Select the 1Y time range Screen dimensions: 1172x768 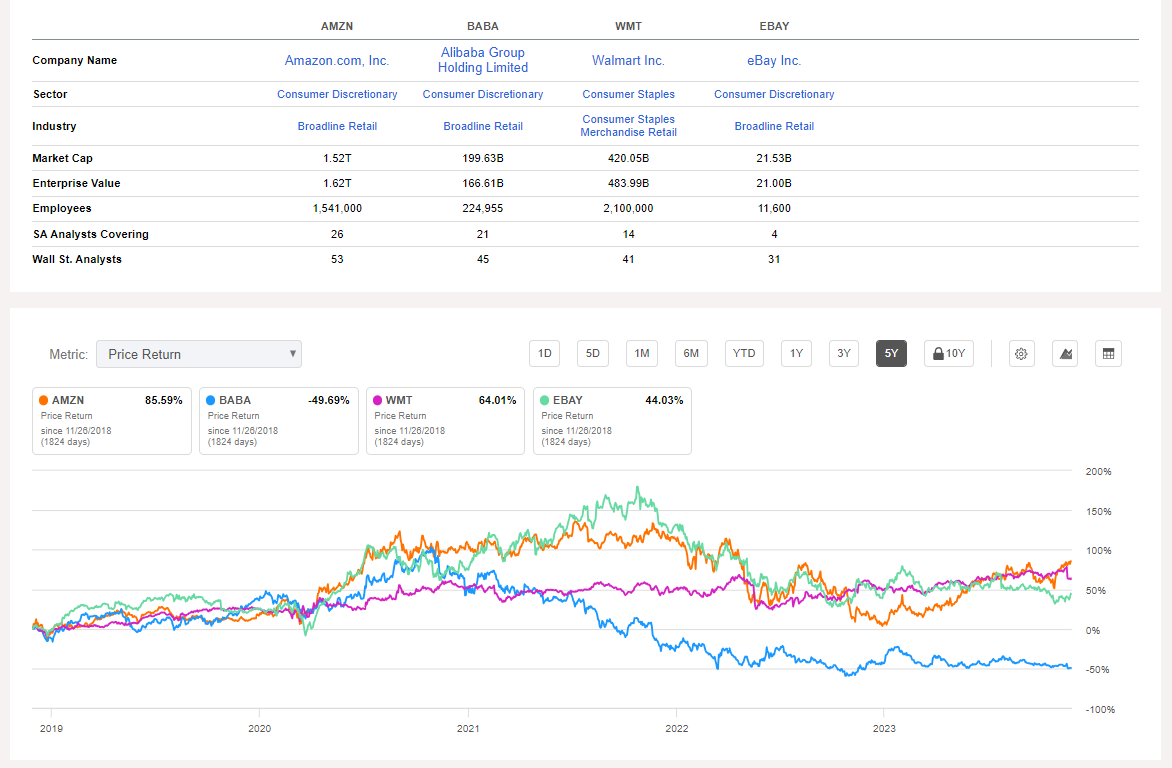(x=797, y=354)
